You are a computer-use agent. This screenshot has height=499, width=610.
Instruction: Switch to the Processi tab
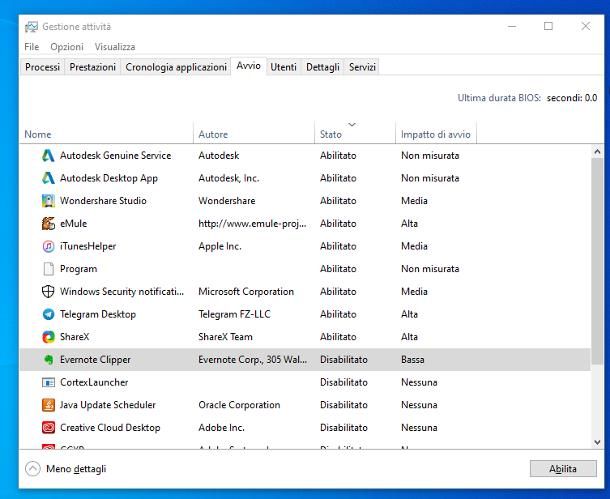pyautogui.click(x=42, y=67)
